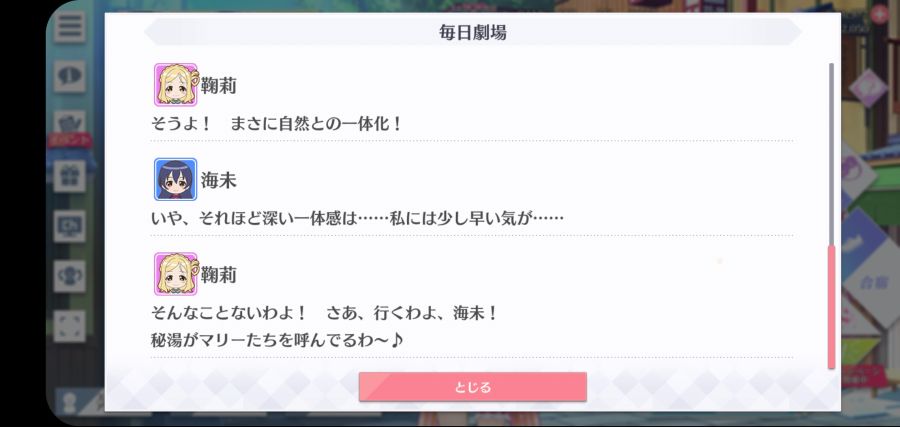Click the monitor screen icon in sidebar
900x427 pixels.
69,226
